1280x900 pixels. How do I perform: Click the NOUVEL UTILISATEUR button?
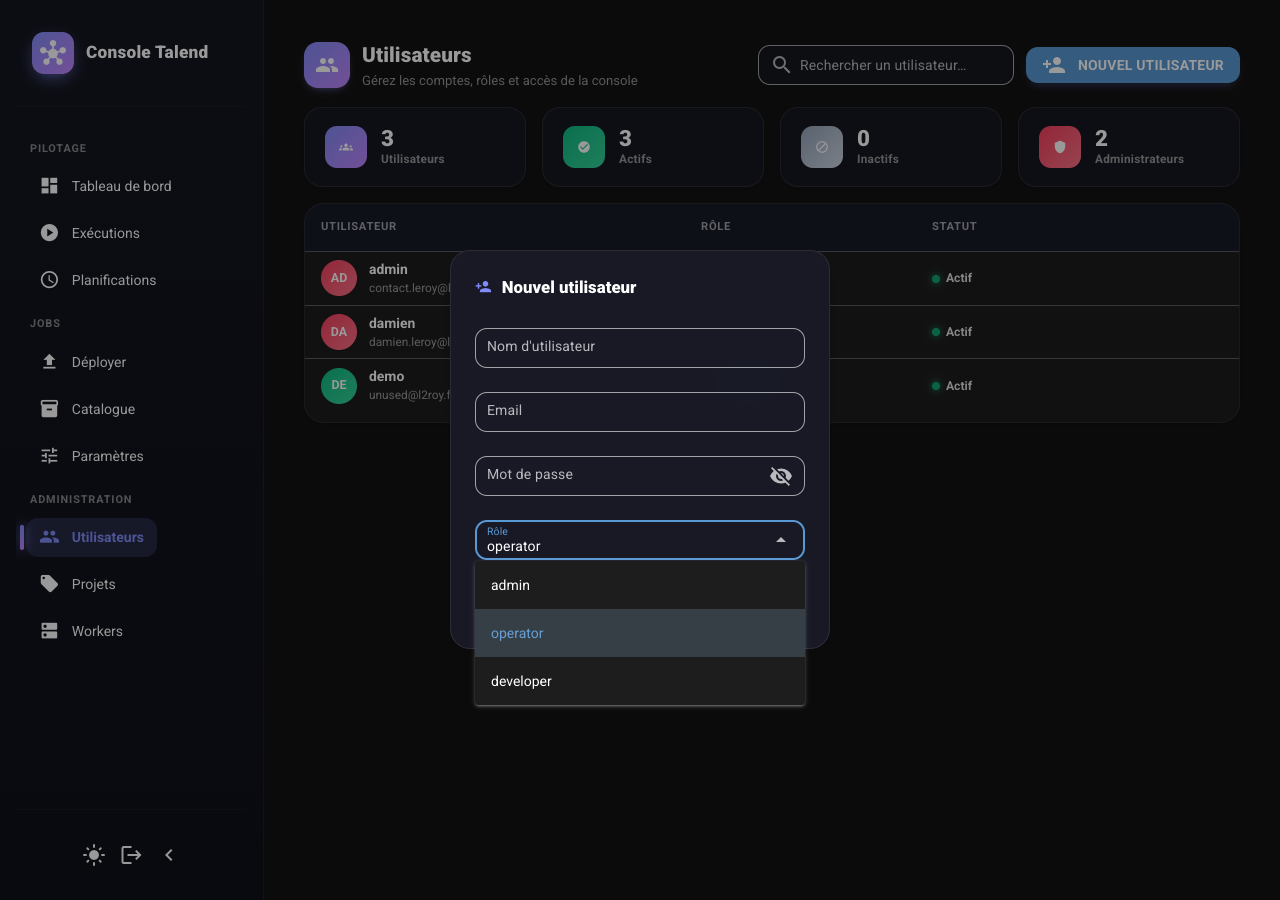(1133, 65)
